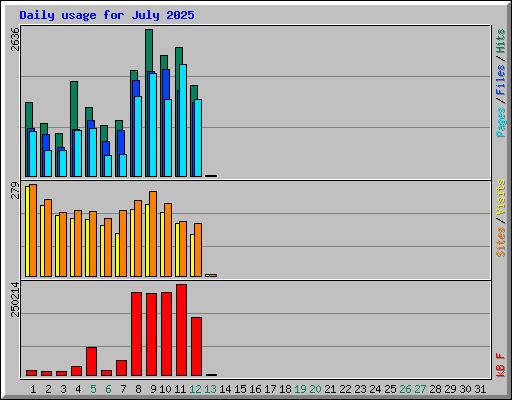Click the orange Sites legend label

pos(501,242)
